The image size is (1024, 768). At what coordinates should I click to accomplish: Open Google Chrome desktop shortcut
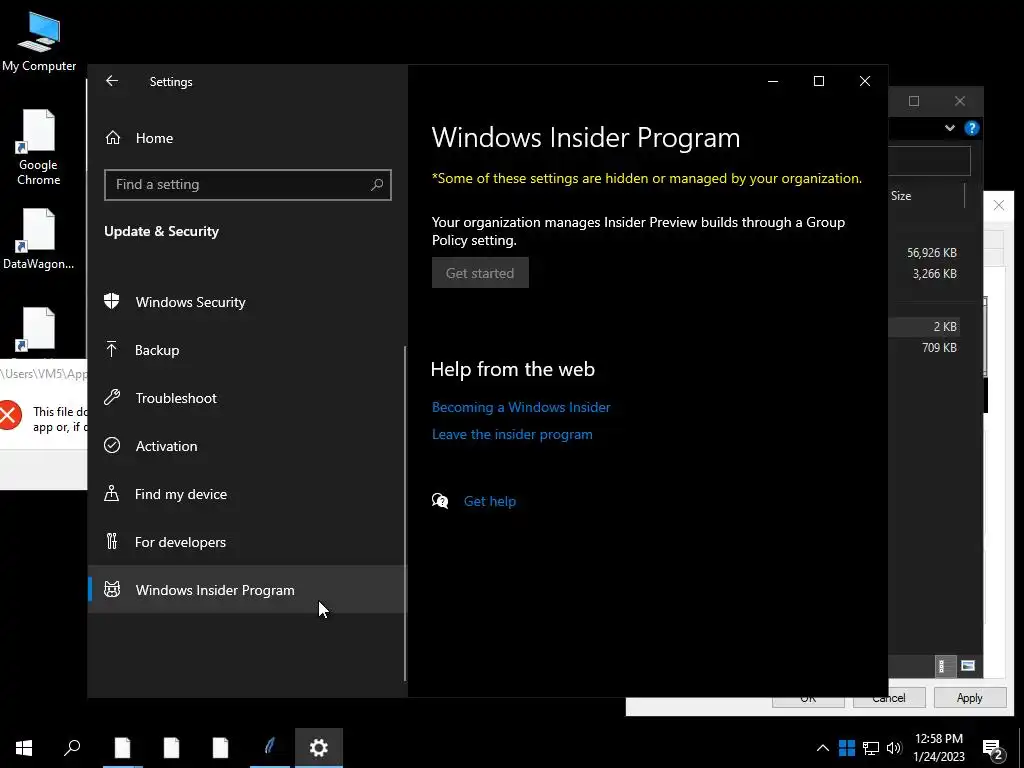pos(39,148)
